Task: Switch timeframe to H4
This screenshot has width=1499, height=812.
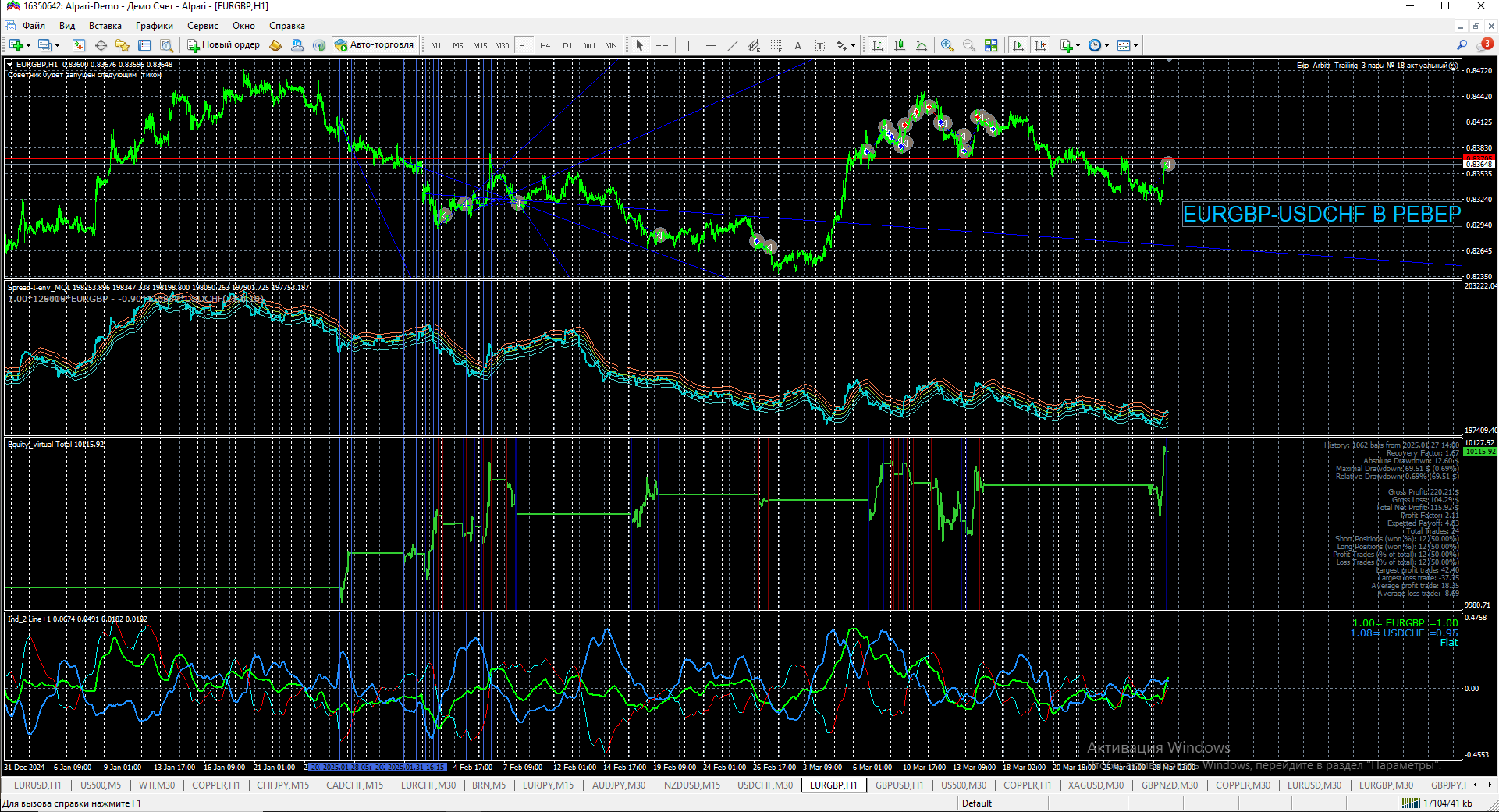Action: point(545,45)
